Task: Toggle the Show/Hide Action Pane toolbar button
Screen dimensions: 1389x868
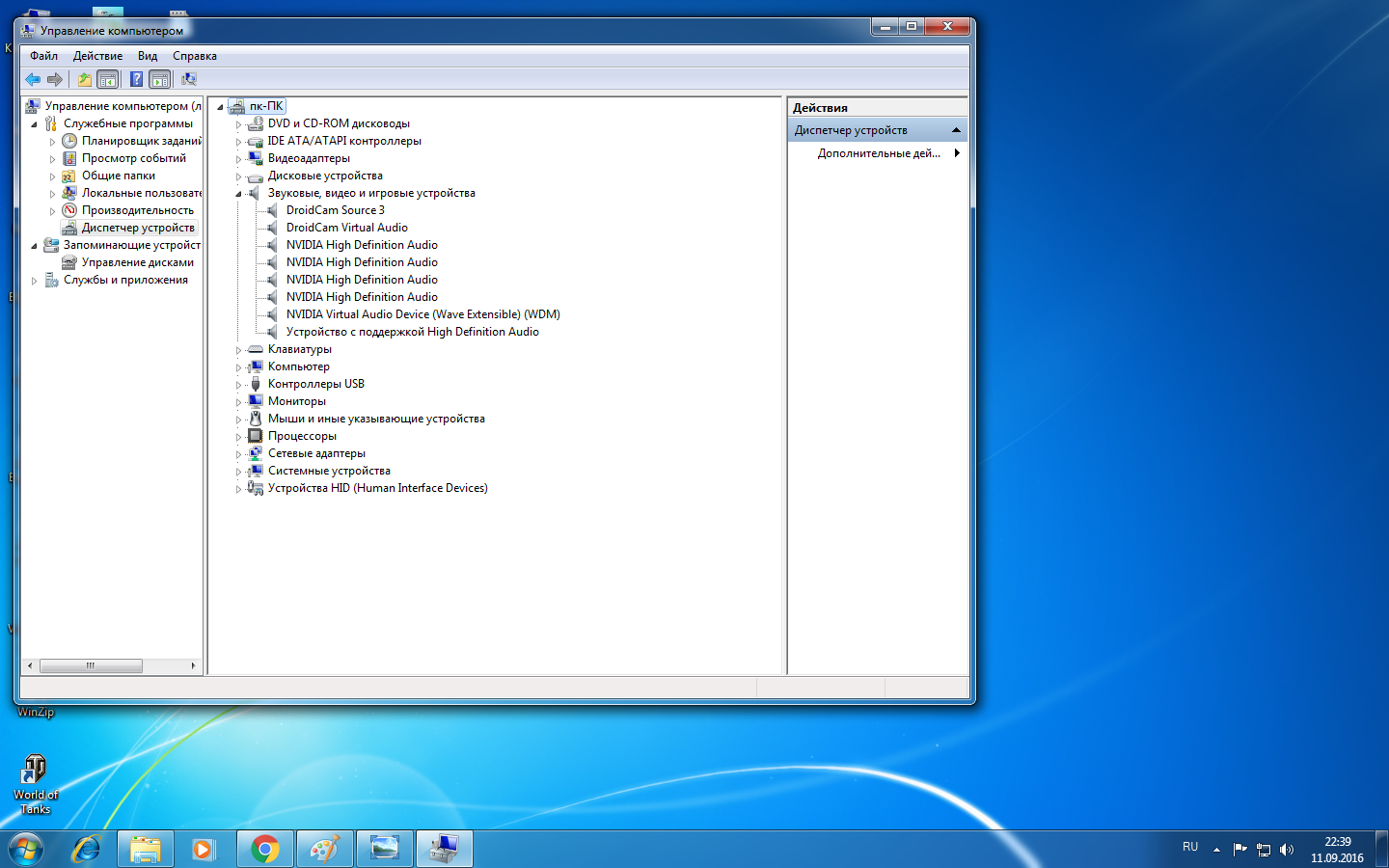Action: tap(160, 79)
